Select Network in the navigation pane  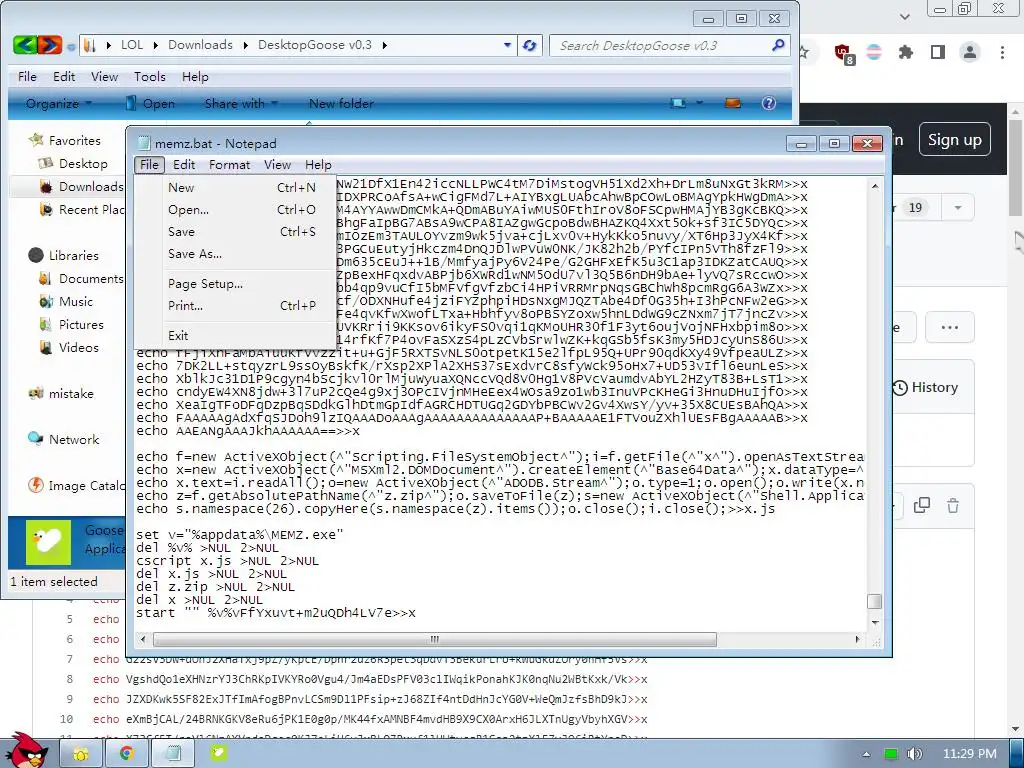tap(63, 440)
